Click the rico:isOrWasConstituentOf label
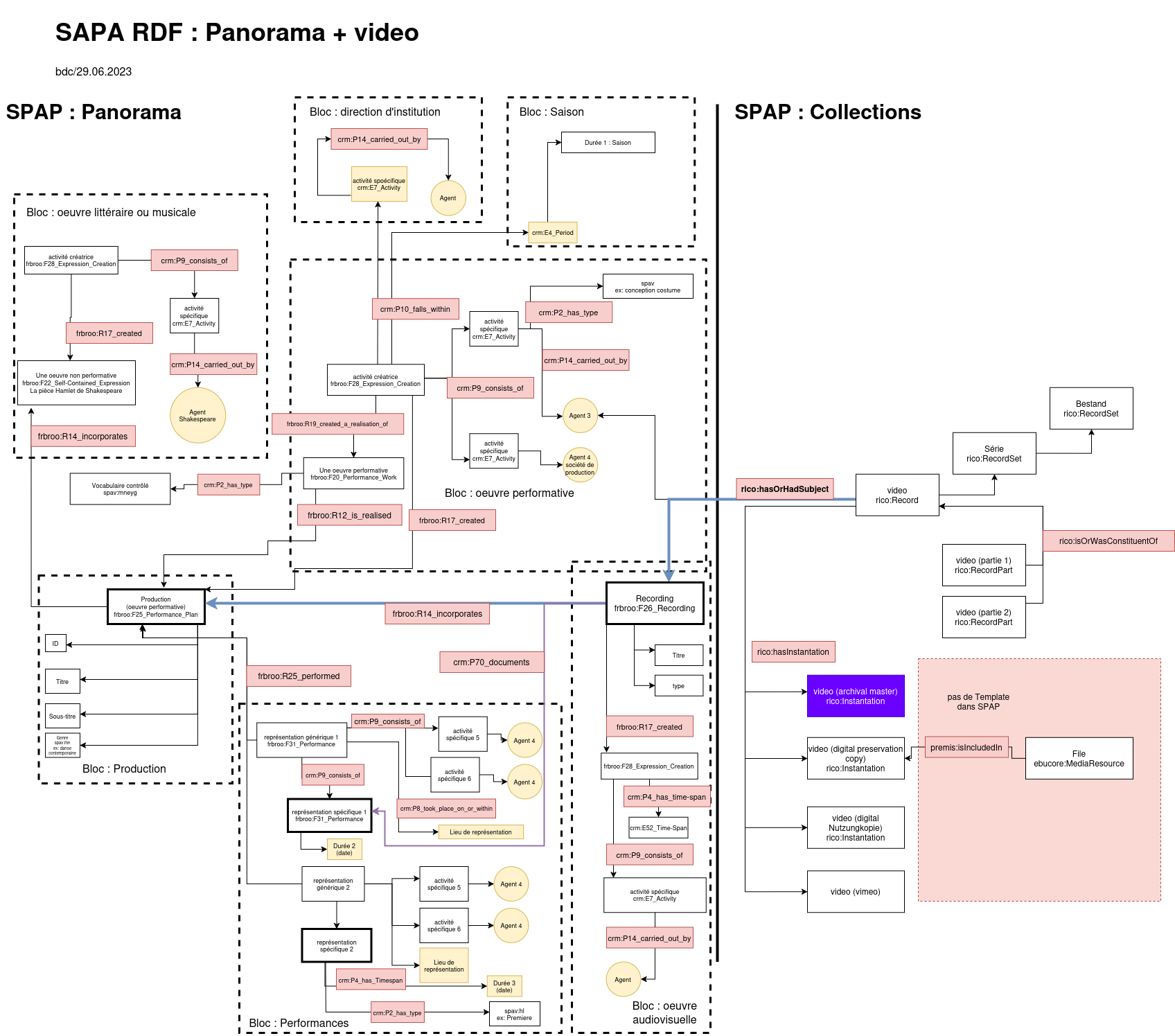This screenshot has width=1175, height=1036. (1108, 541)
